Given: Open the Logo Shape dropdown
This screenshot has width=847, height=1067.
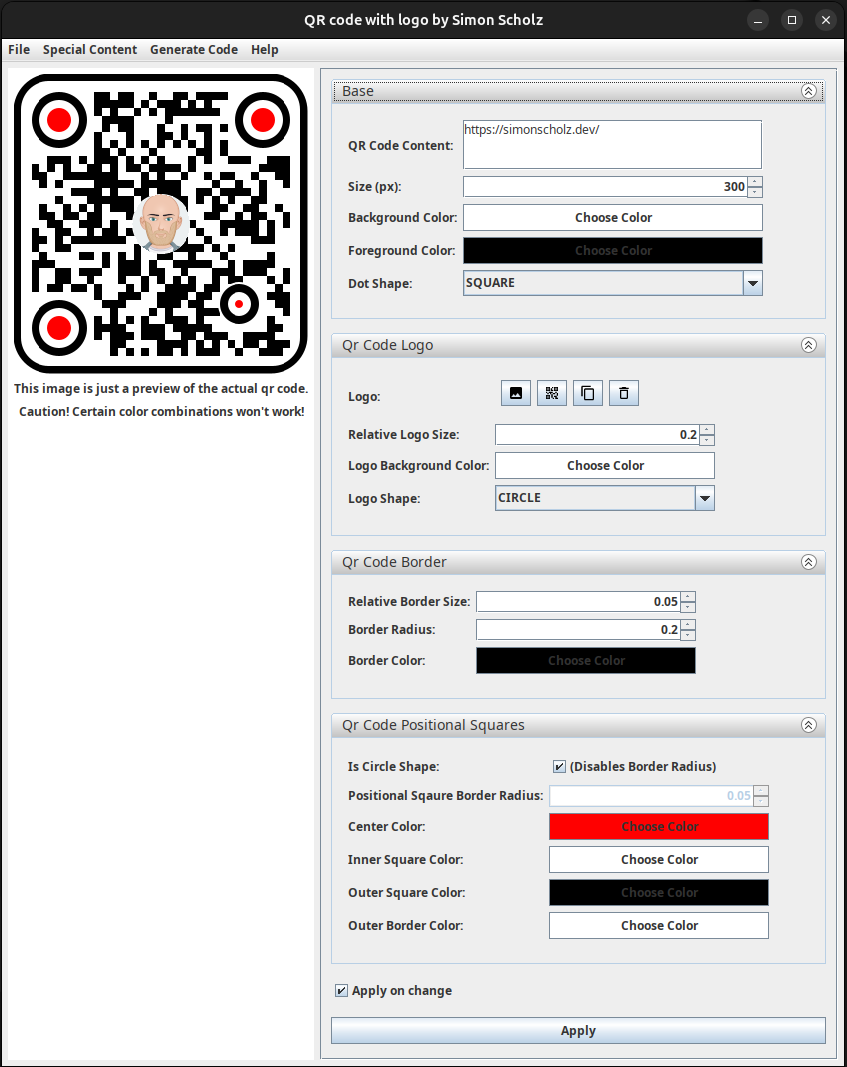Looking at the screenshot, I should (705, 498).
